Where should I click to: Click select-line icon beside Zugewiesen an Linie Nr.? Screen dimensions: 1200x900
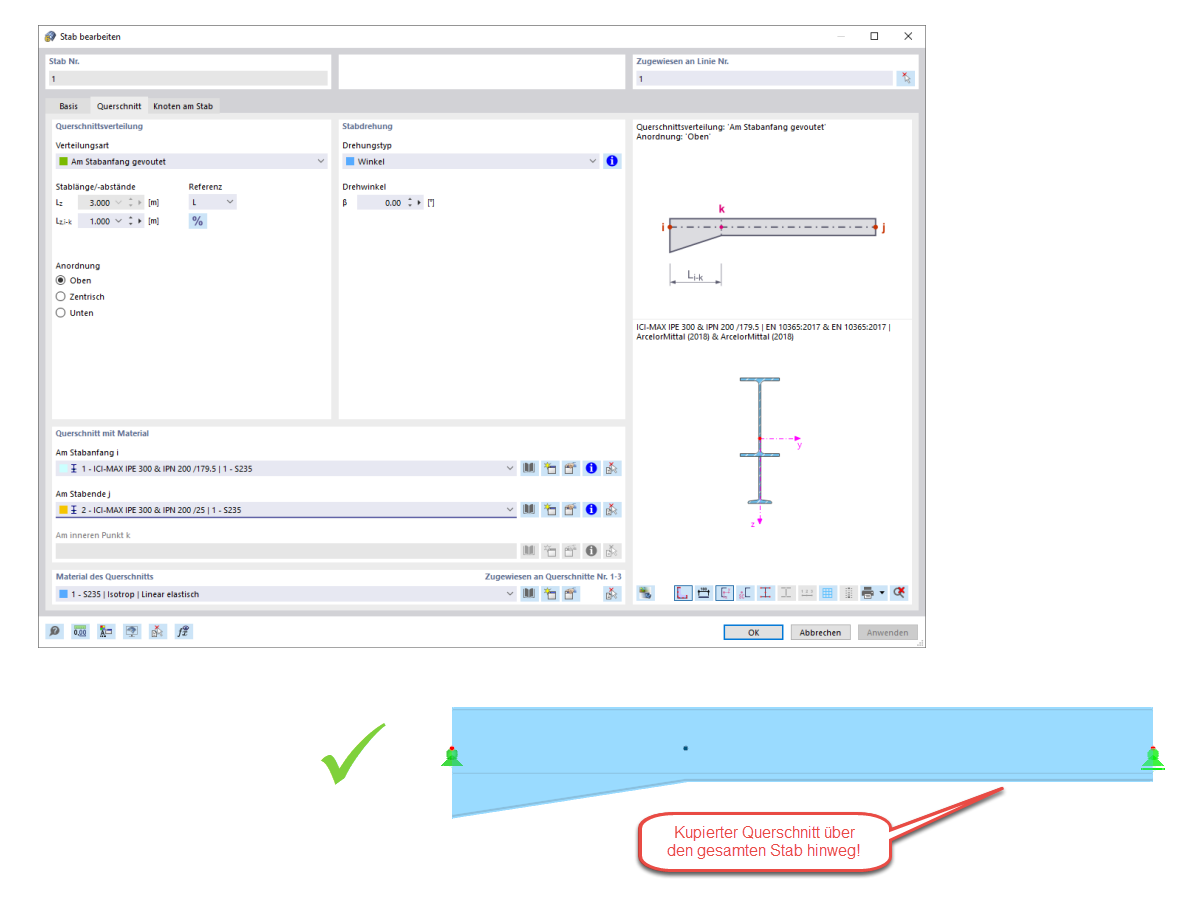click(x=905, y=78)
